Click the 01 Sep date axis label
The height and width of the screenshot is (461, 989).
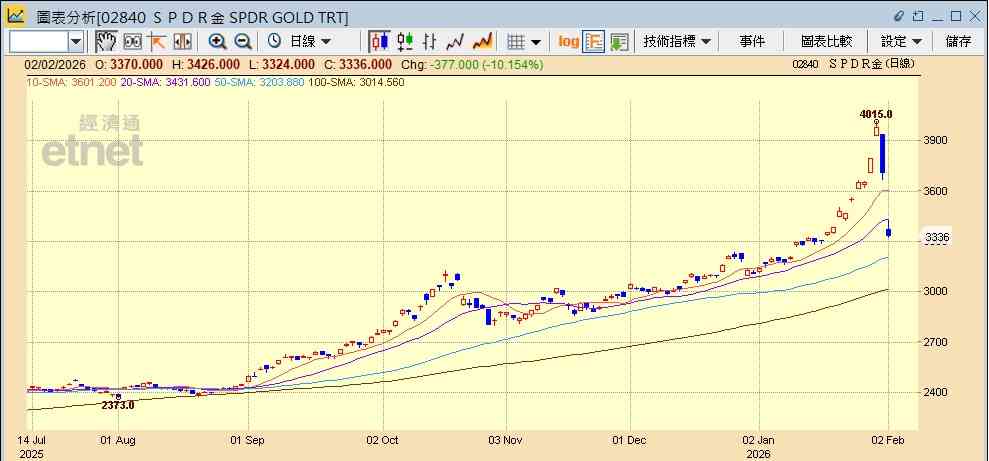[x=248, y=440]
